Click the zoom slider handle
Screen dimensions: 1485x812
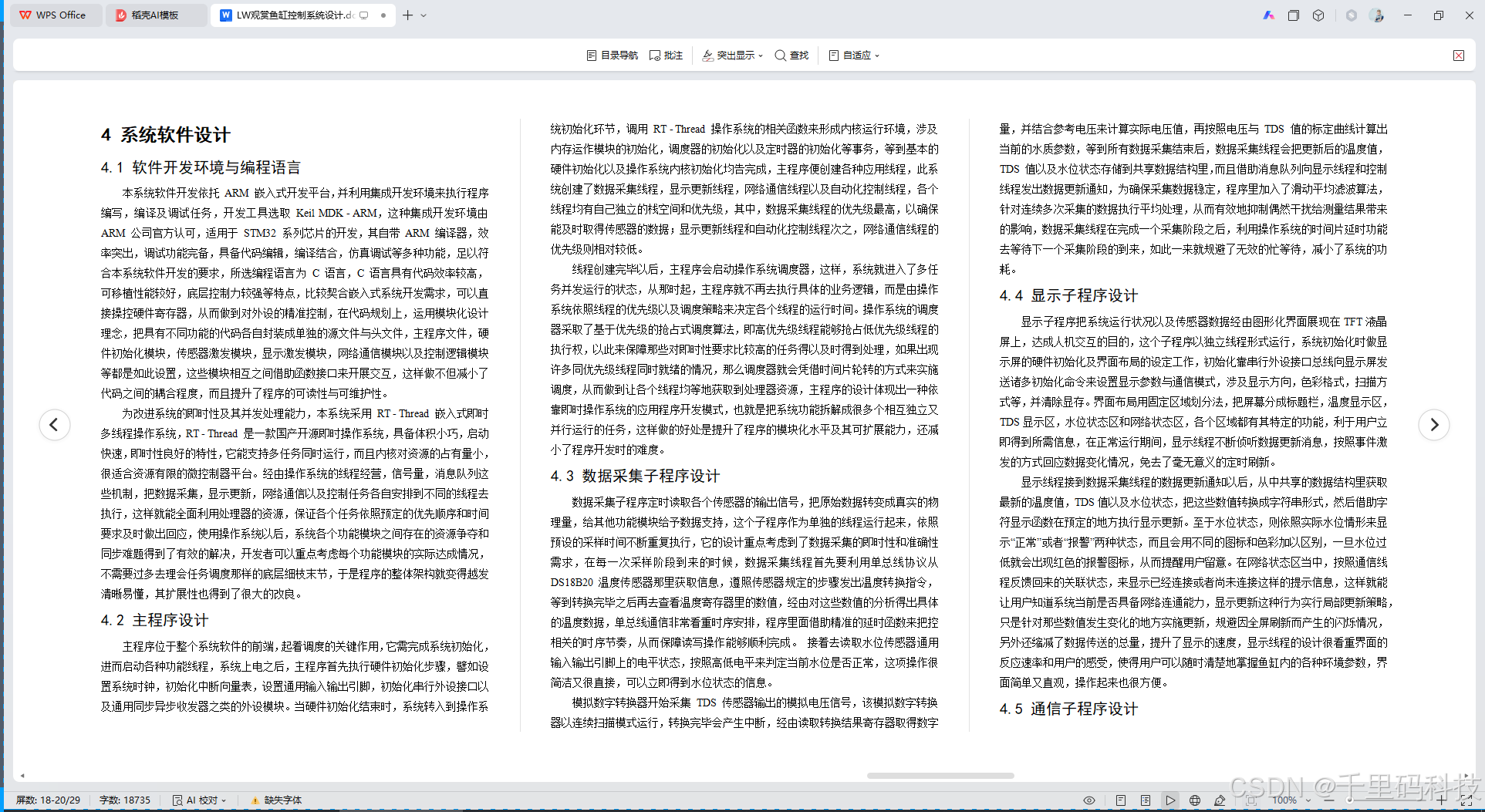pyautogui.click(x=1349, y=800)
